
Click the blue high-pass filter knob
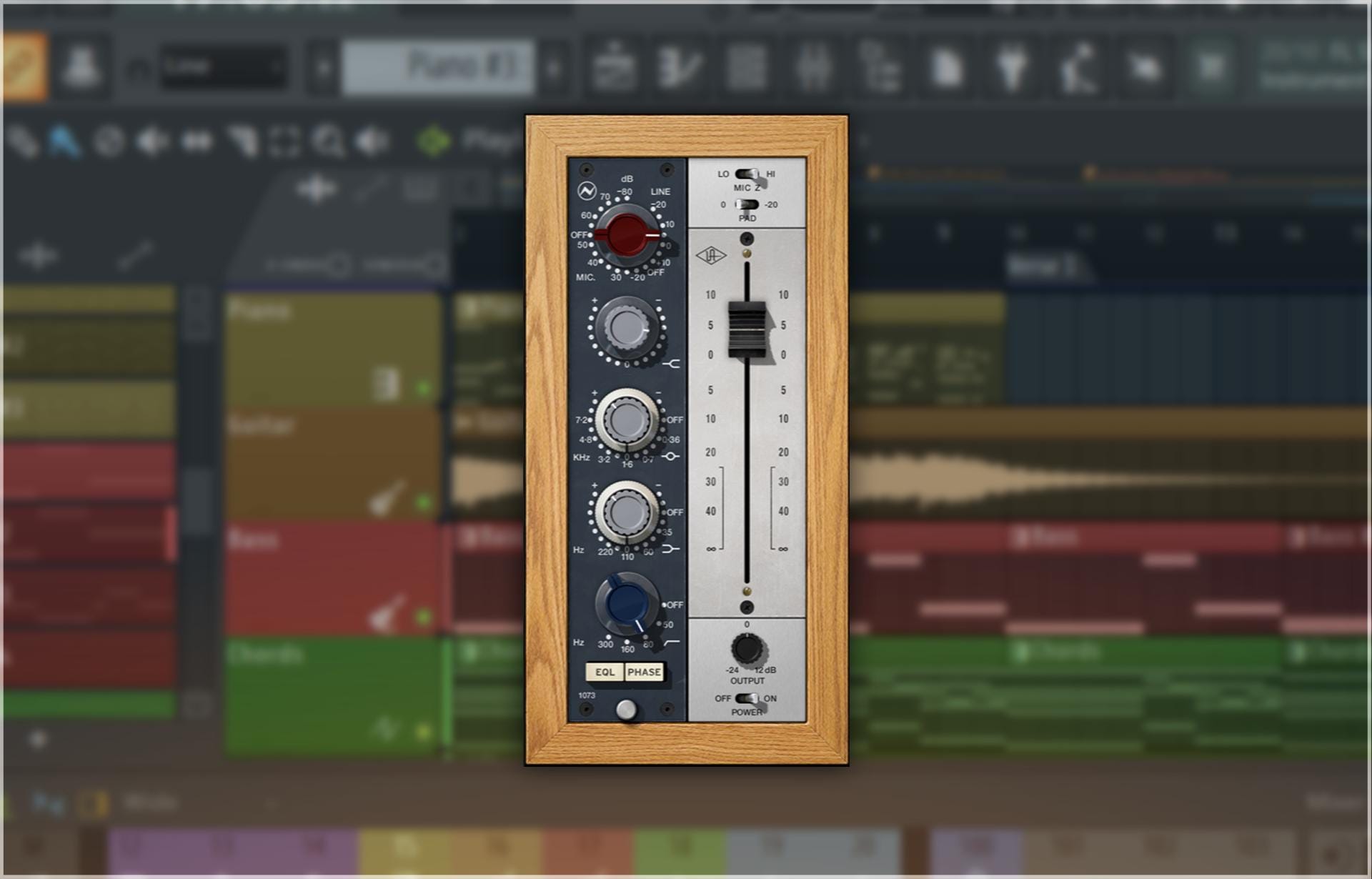627,605
